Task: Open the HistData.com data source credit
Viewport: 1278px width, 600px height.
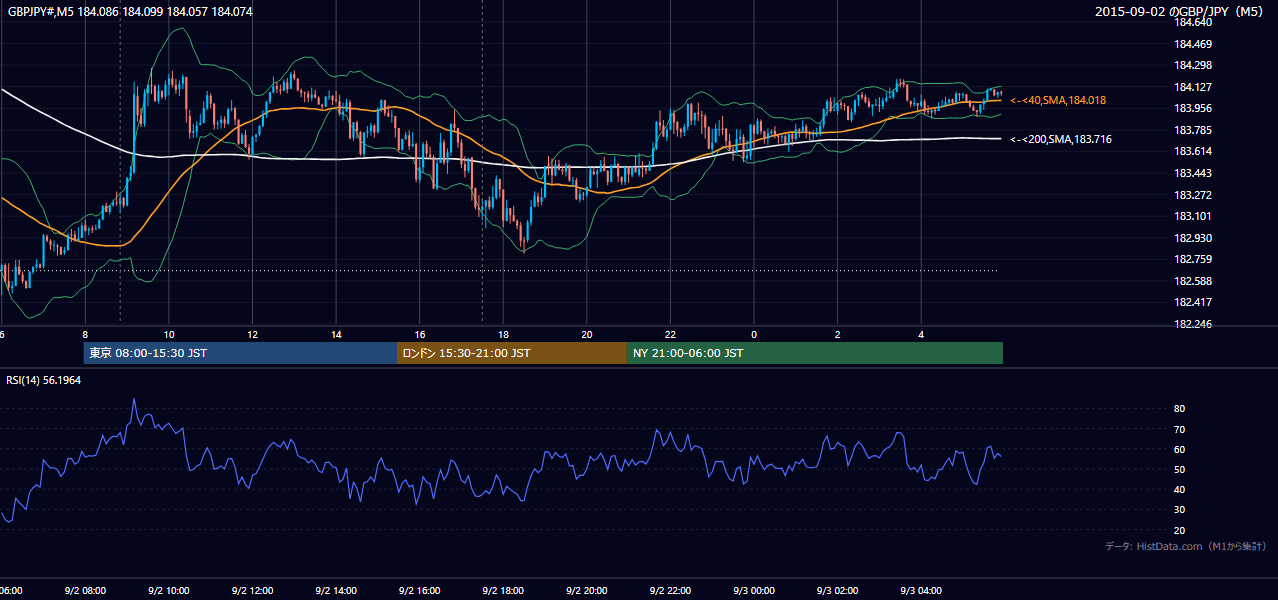Action: 1185,546
